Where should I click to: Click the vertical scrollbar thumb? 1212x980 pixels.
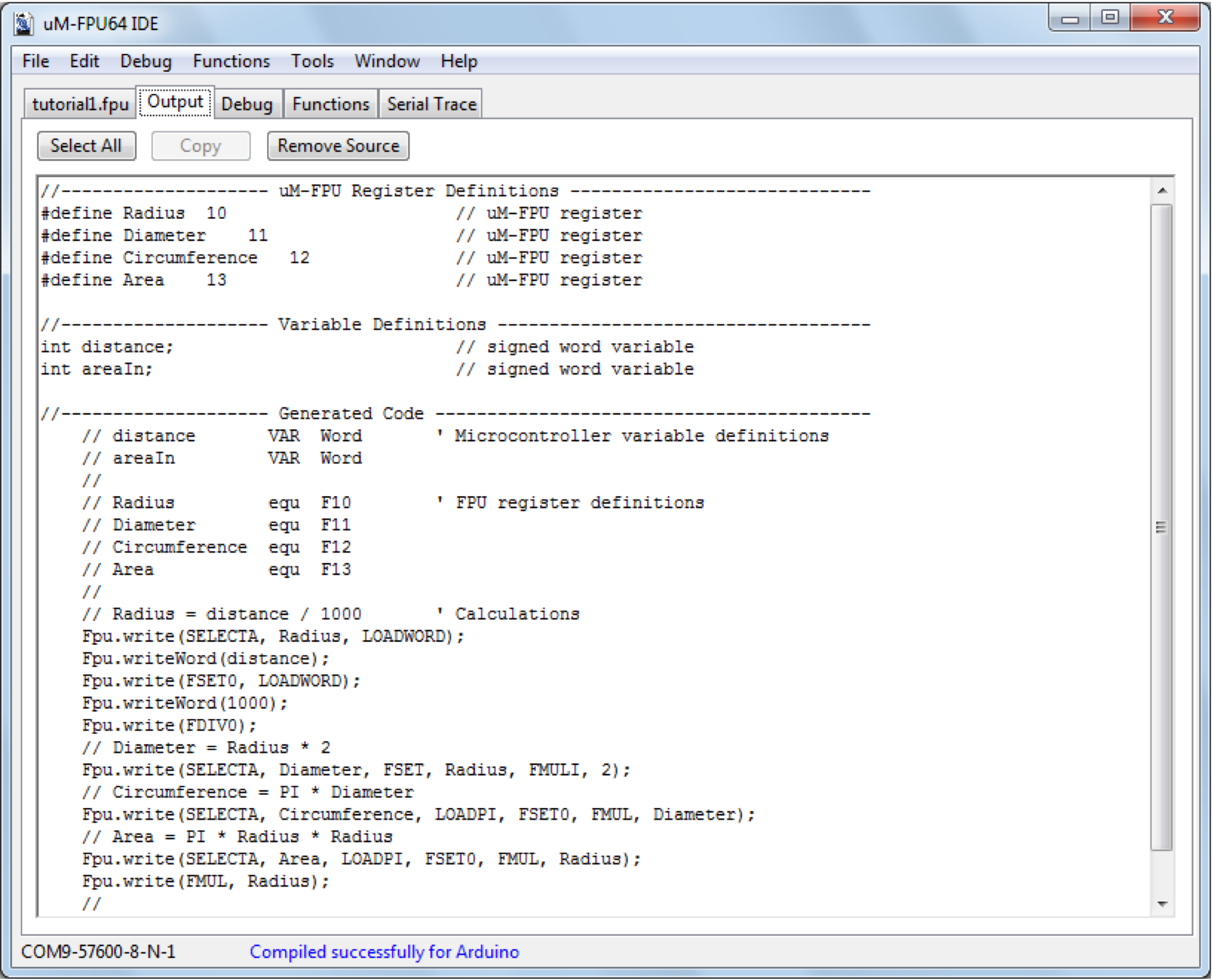[1161, 527]
